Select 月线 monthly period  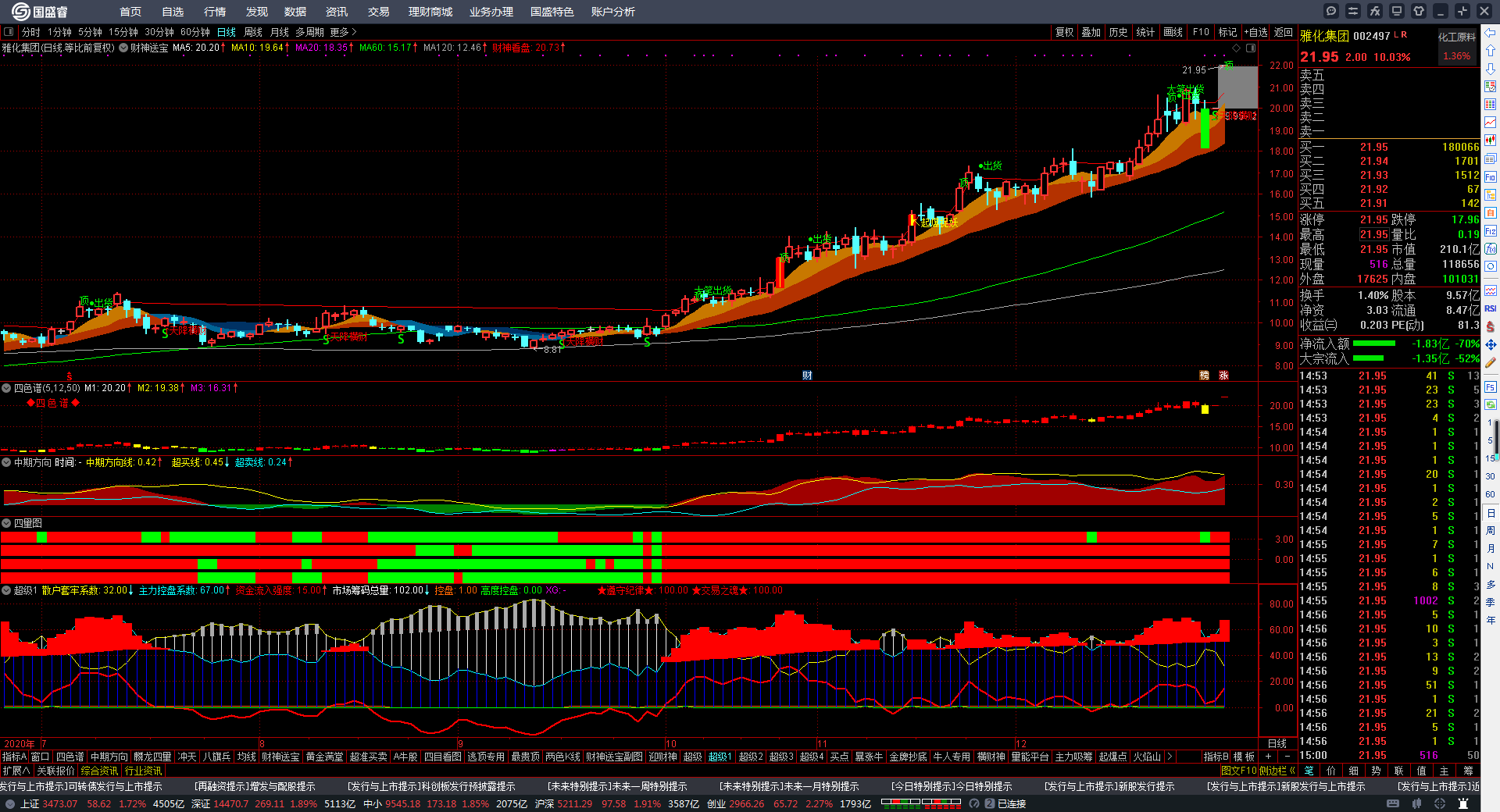point(279,32)
